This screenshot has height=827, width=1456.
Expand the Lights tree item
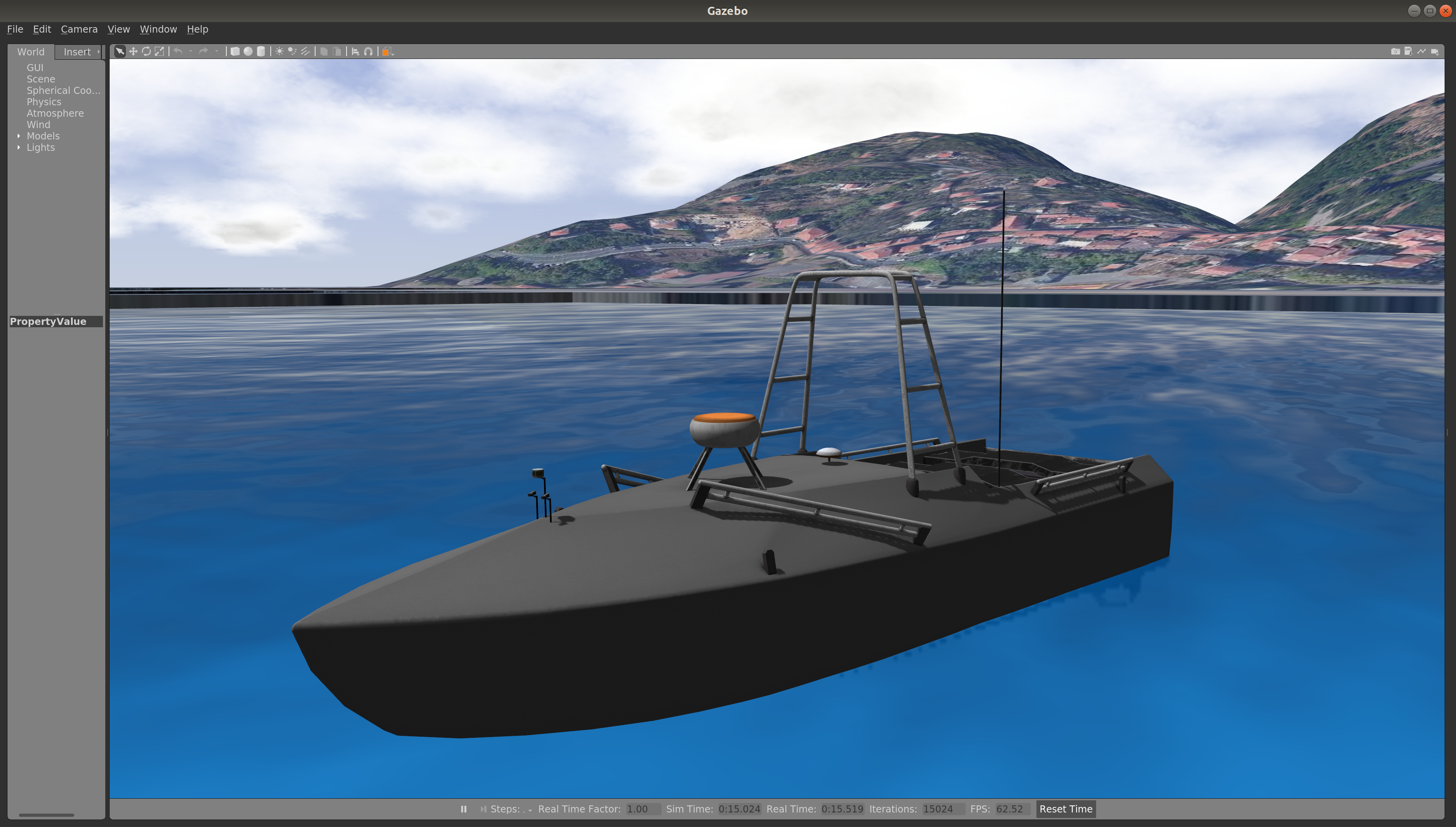(19, 147)
